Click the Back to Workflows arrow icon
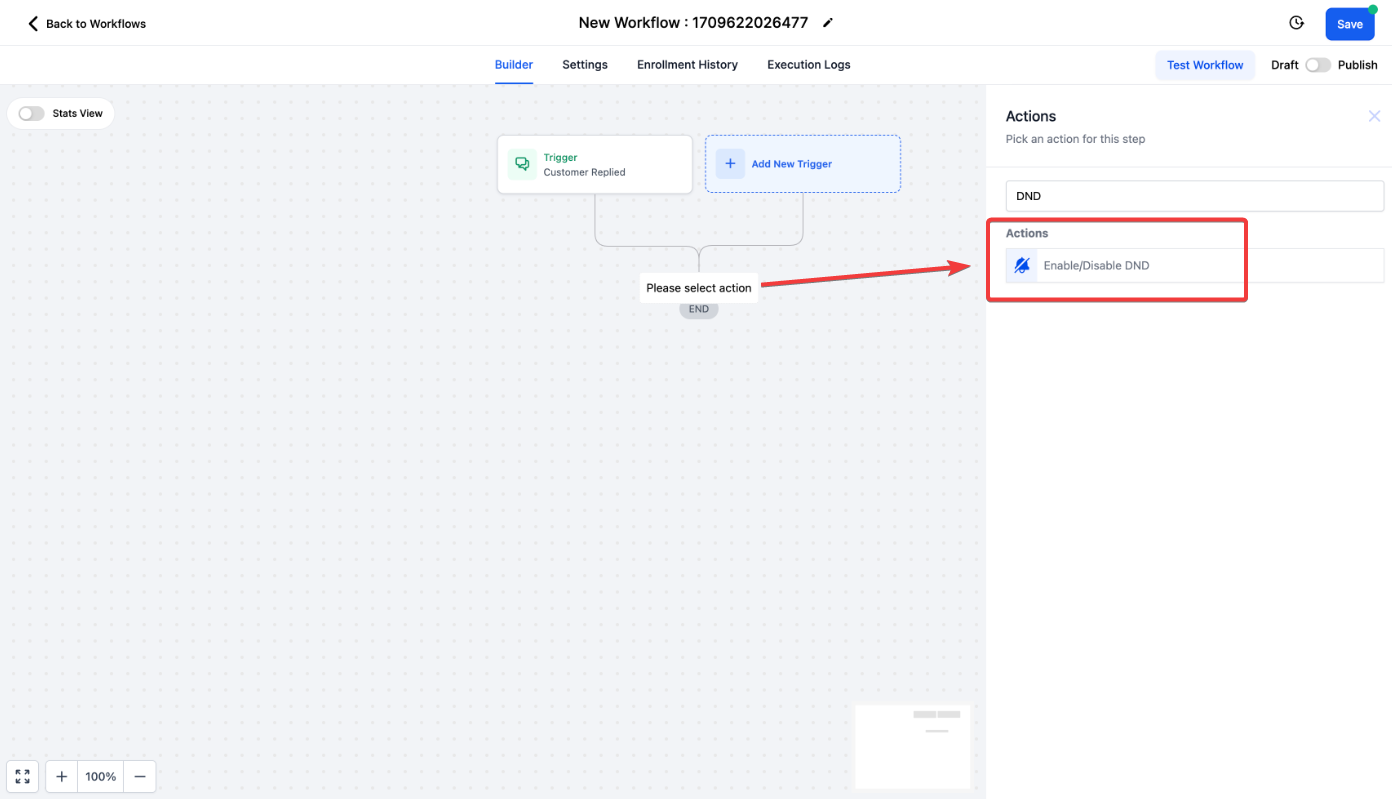1392x799 pixels. 33,23
